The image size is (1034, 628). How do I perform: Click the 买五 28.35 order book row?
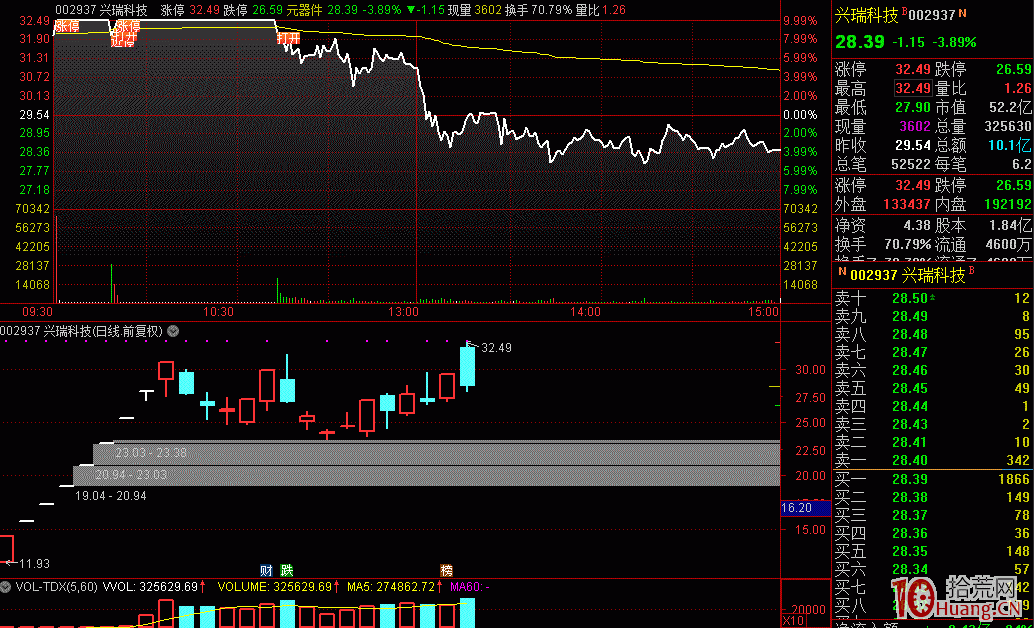point(932,551)
